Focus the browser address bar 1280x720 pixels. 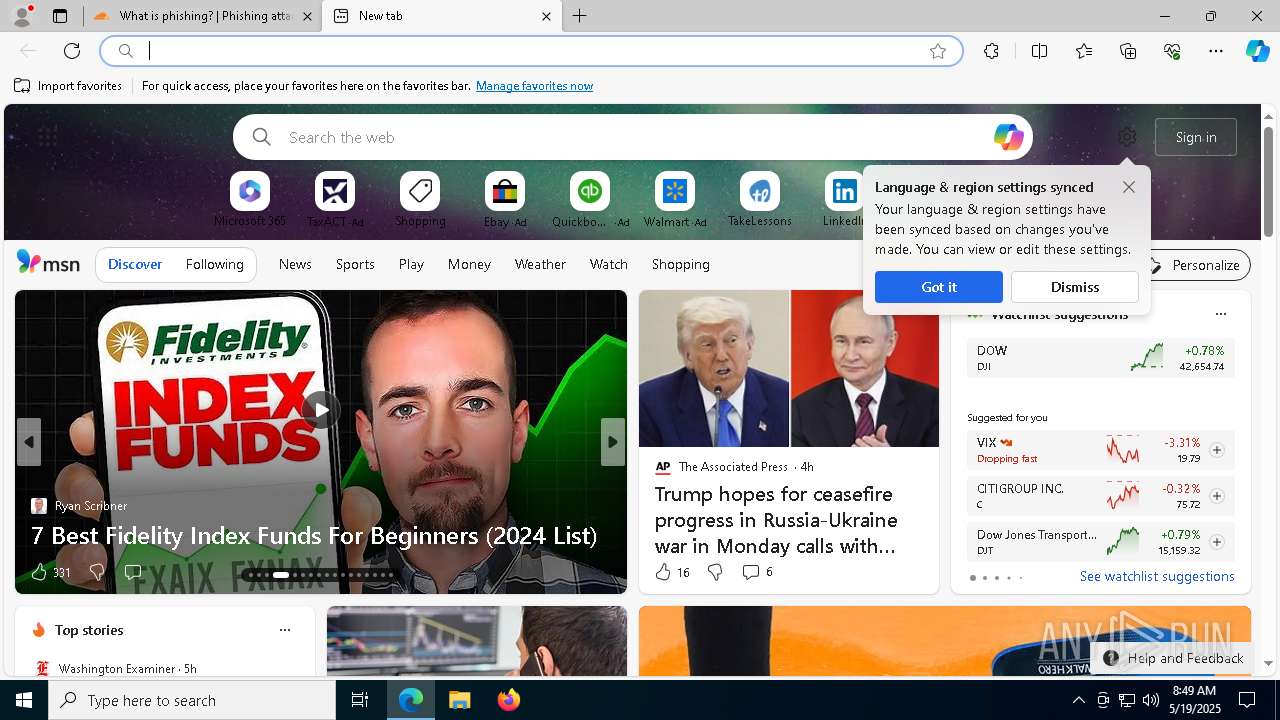tap(530, 51)
